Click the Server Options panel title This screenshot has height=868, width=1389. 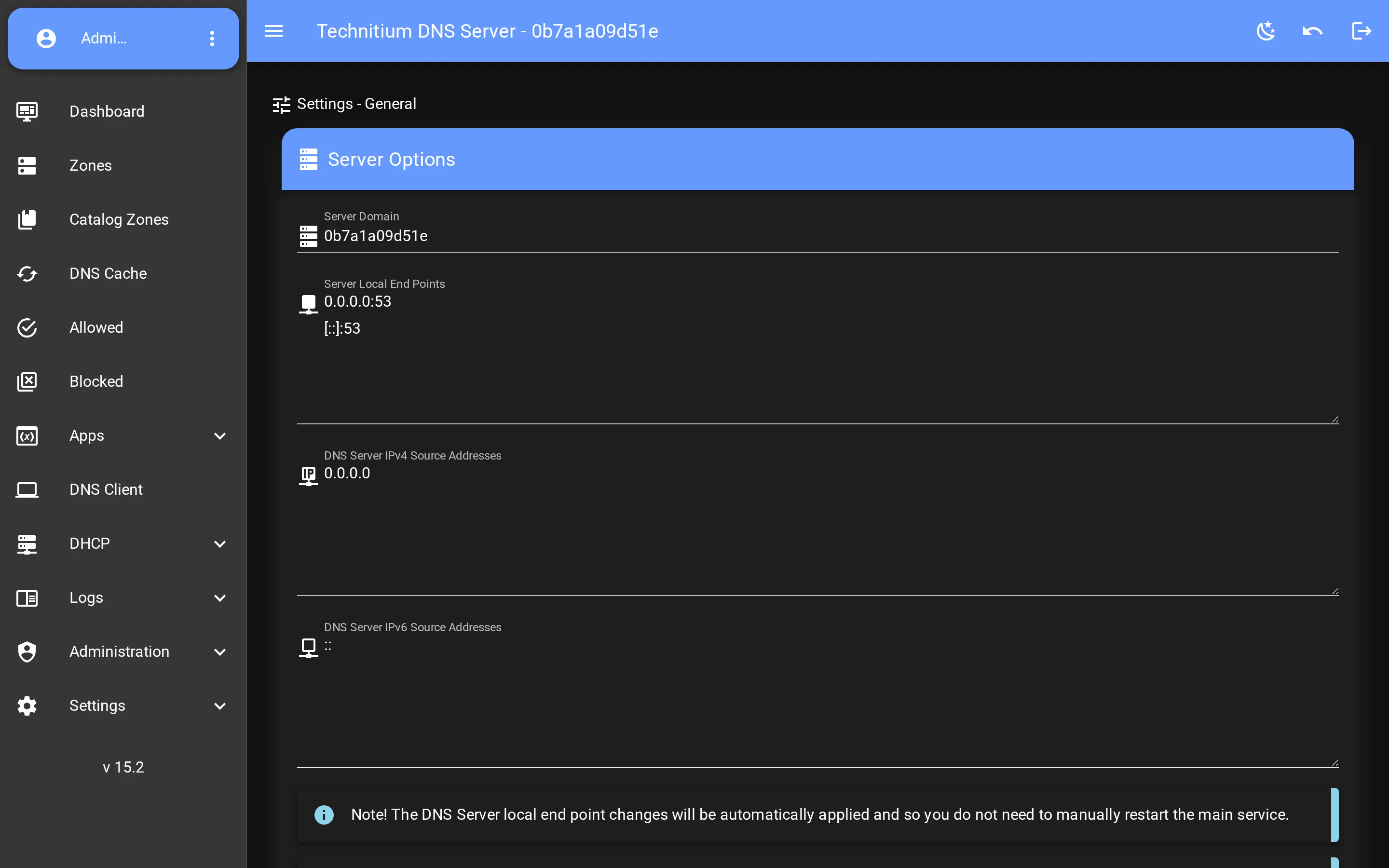[x=392, y=159]
